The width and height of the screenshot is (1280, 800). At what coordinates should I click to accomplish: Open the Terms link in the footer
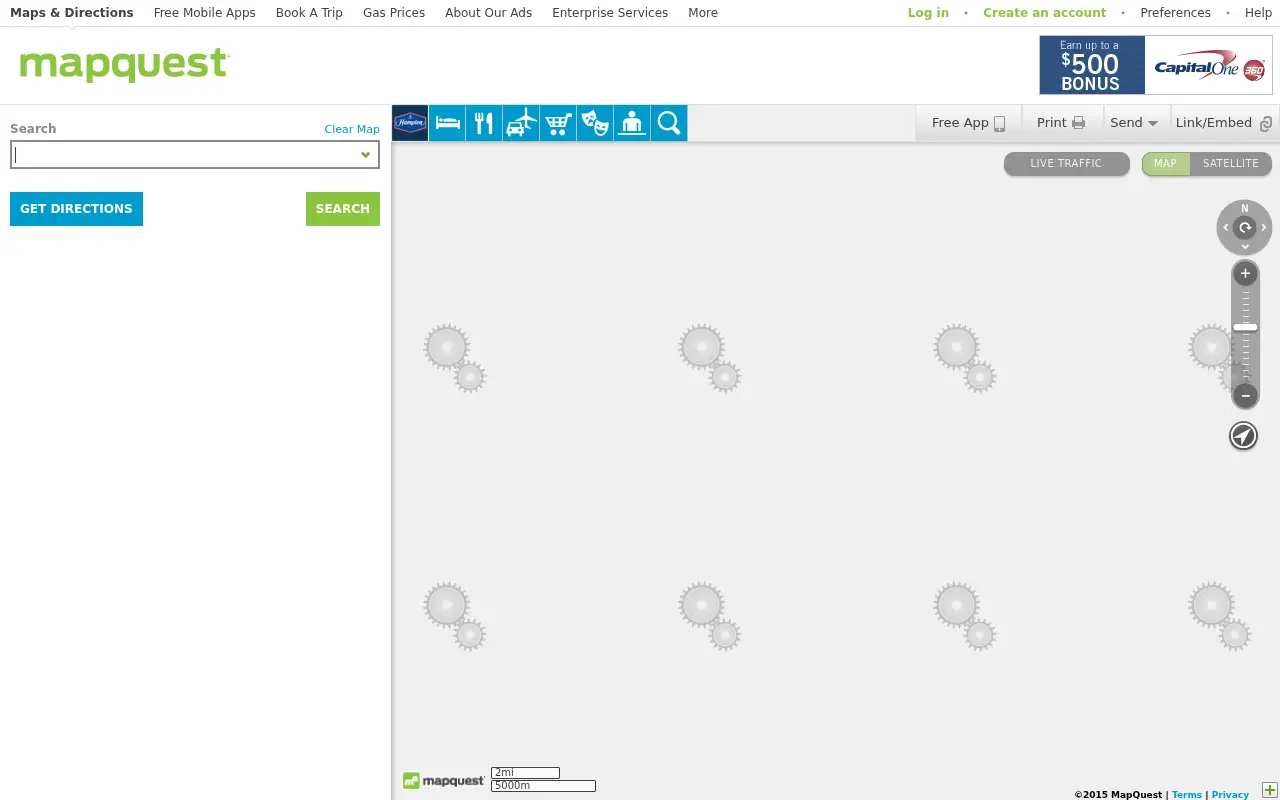(1187, 795)
